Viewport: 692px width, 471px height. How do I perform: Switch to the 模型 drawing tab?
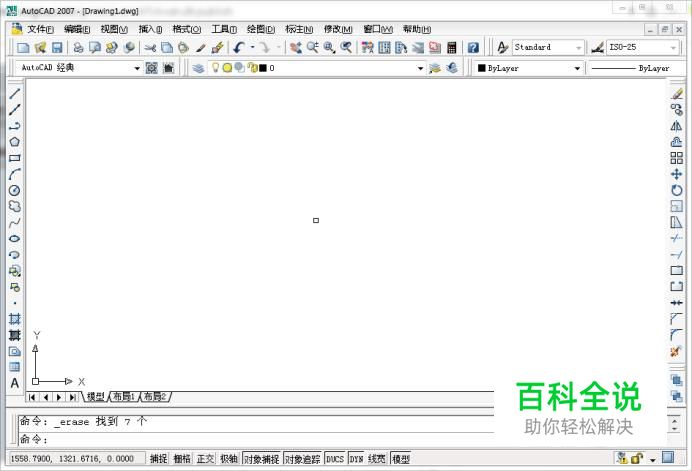pyautogui.click(x=95, y=396)
